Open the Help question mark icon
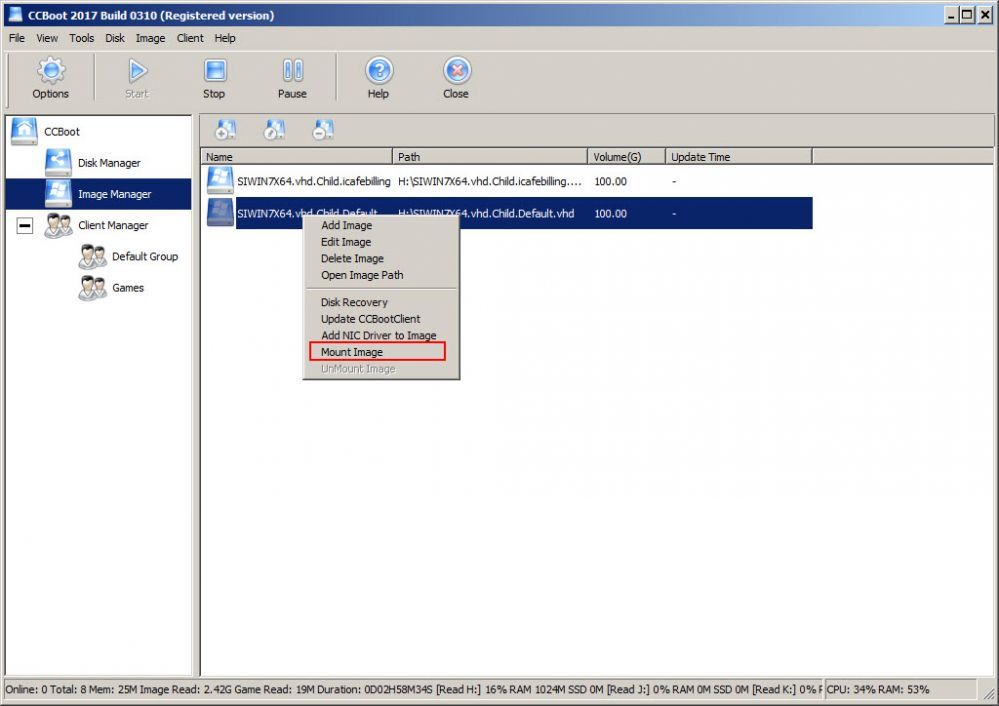The image size is (999, 706). pos(379,71)
